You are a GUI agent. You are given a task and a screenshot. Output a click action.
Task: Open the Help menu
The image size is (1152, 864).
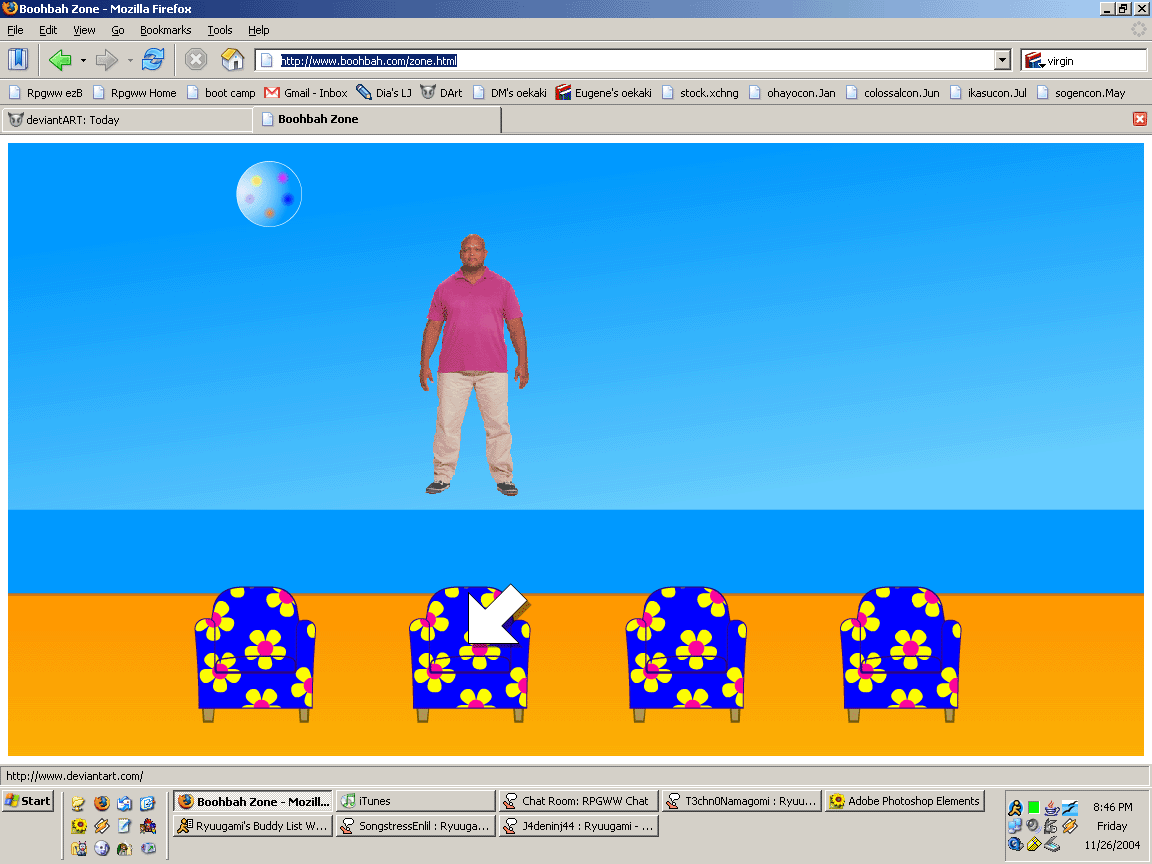[x=259, y=30]
